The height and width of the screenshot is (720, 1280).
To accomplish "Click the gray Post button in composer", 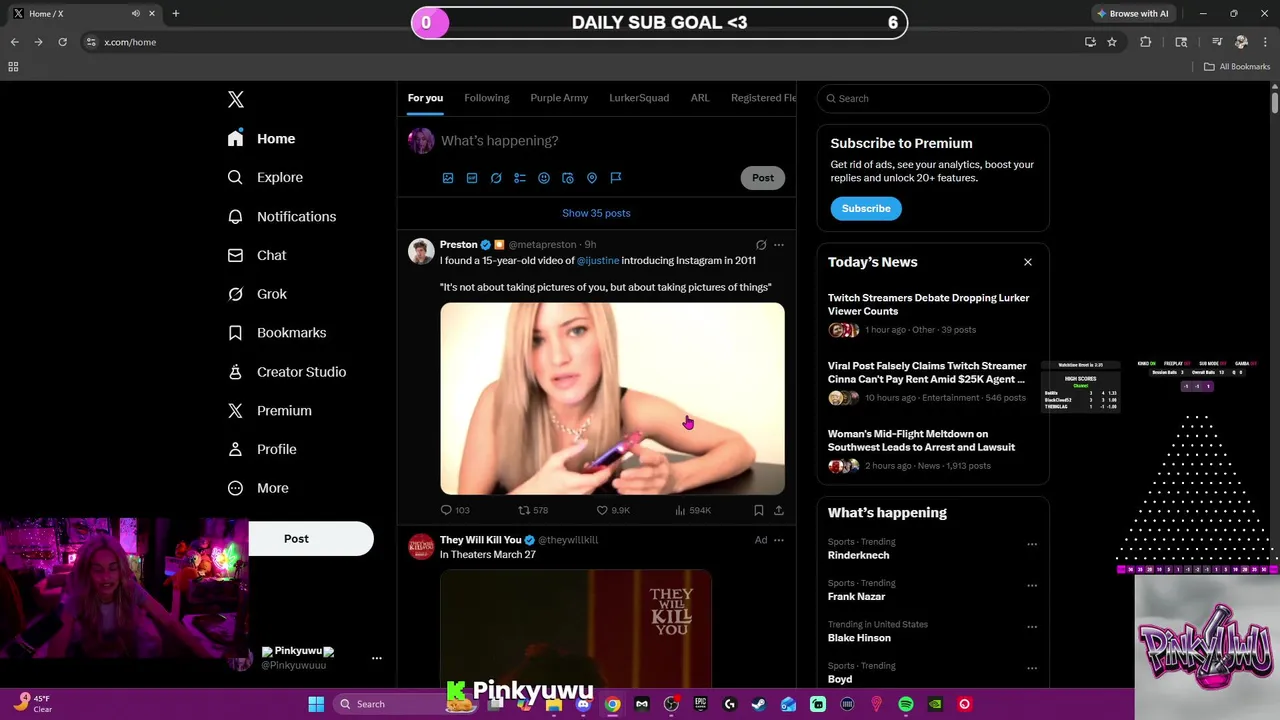I will coord(763,178).
